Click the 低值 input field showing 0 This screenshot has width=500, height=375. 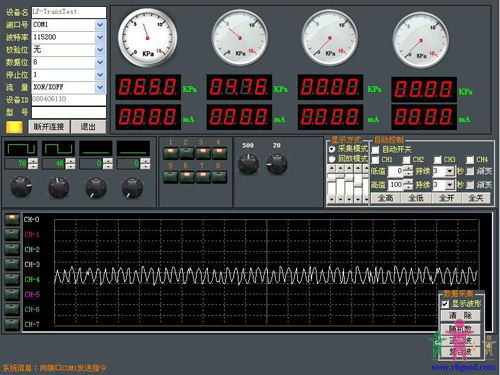point(396,171)
